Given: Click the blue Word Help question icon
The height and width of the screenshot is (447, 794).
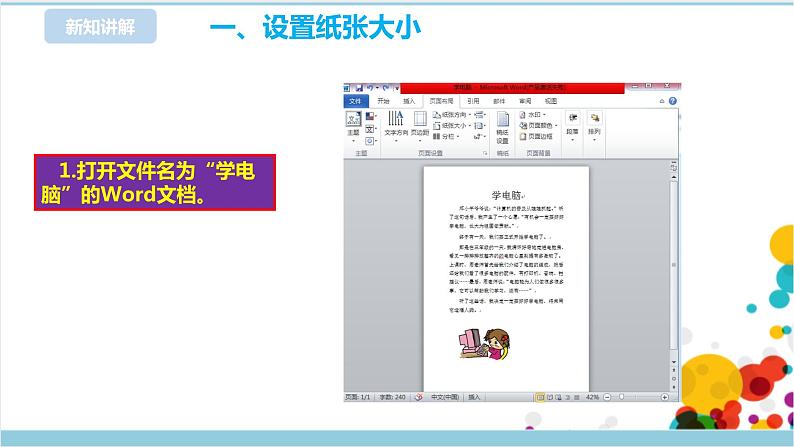Looking at the screenshot, I should click(x=672, y=101).
